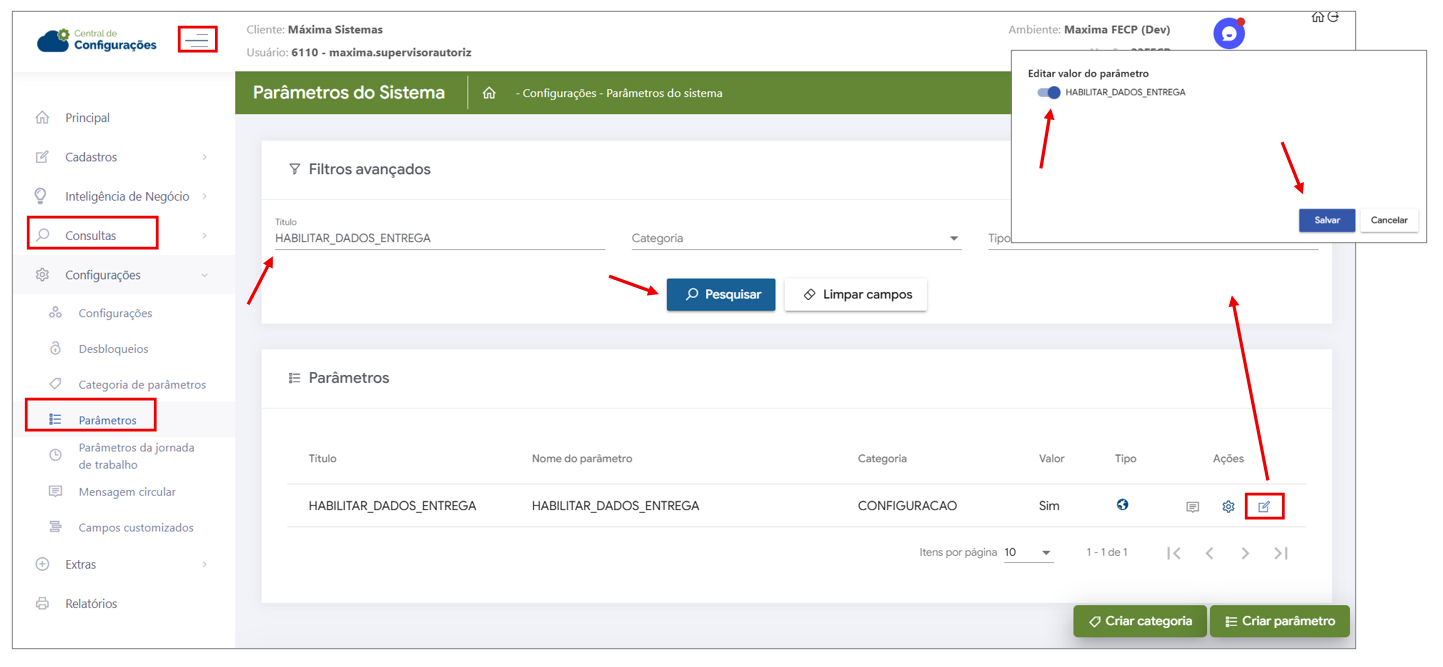This screenshot has width=1443, height=667.
Task: Click the comment icon in Ações column
Action: [1192, 507]
